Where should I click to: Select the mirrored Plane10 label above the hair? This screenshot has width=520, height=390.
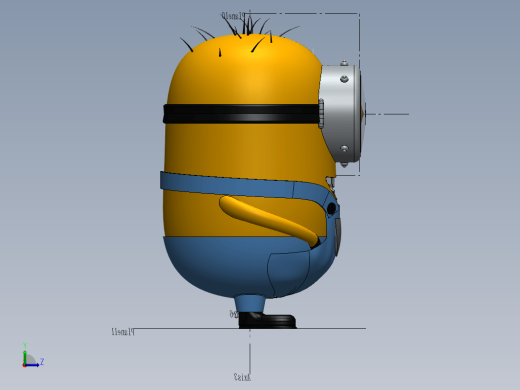pos(233,15)
